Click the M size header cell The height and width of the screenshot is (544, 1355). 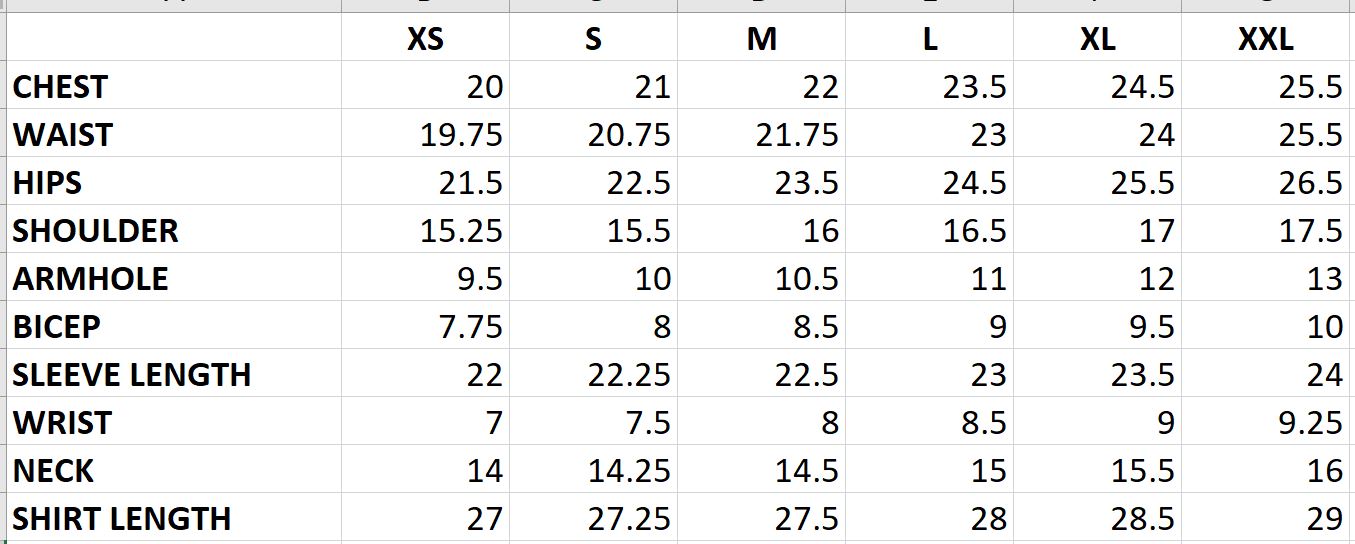pos(761,39)
